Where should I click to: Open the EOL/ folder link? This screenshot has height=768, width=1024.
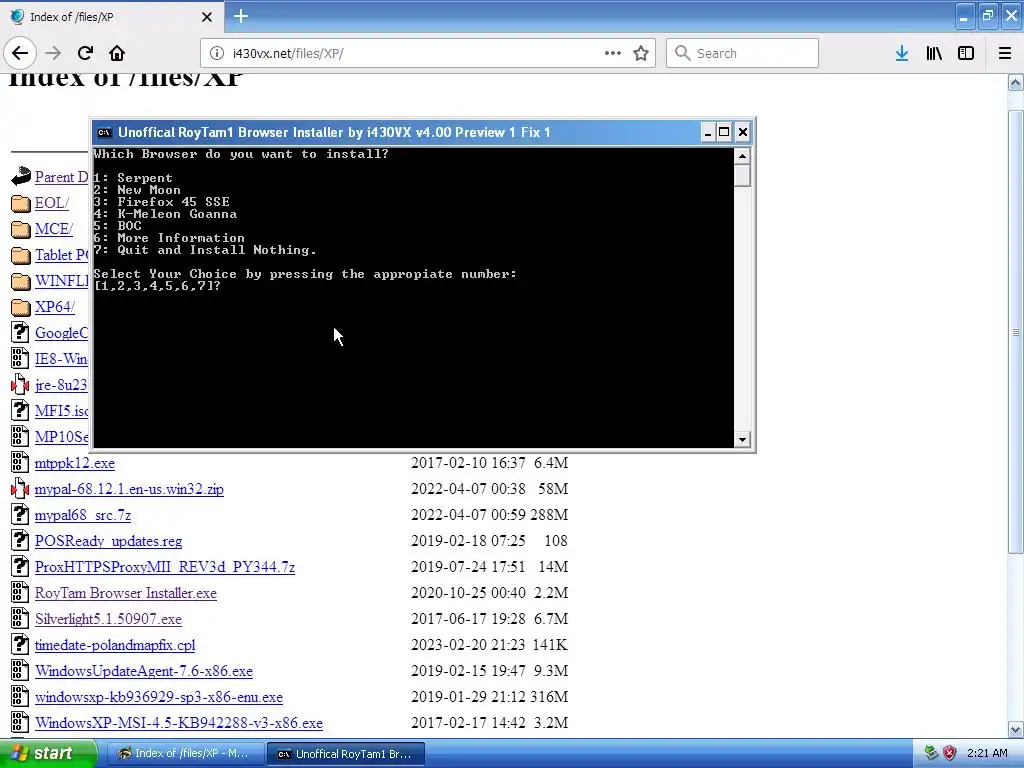[x=52, y=203]
